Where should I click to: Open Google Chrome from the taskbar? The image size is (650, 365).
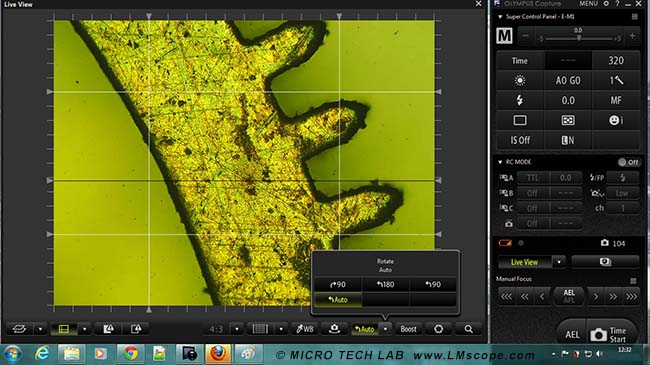click(x=131, y=354)
